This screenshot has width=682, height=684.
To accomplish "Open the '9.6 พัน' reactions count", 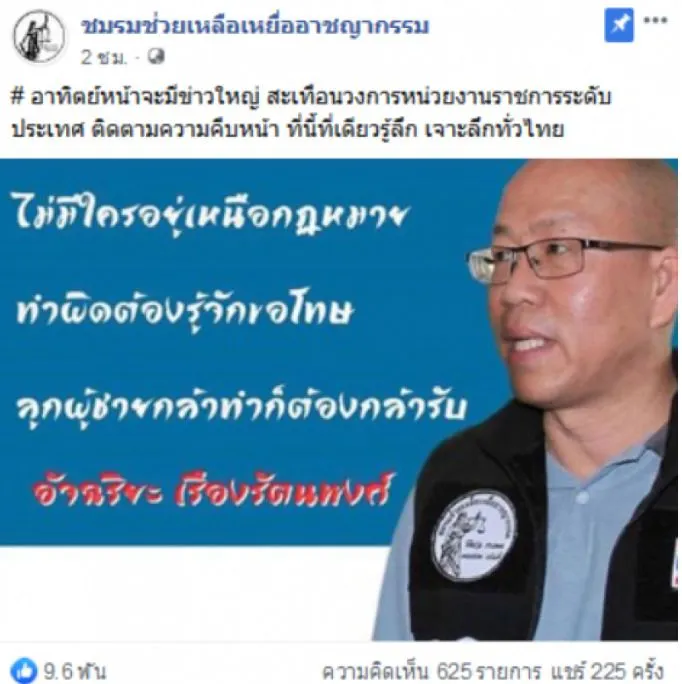I will tap(74, 672).
